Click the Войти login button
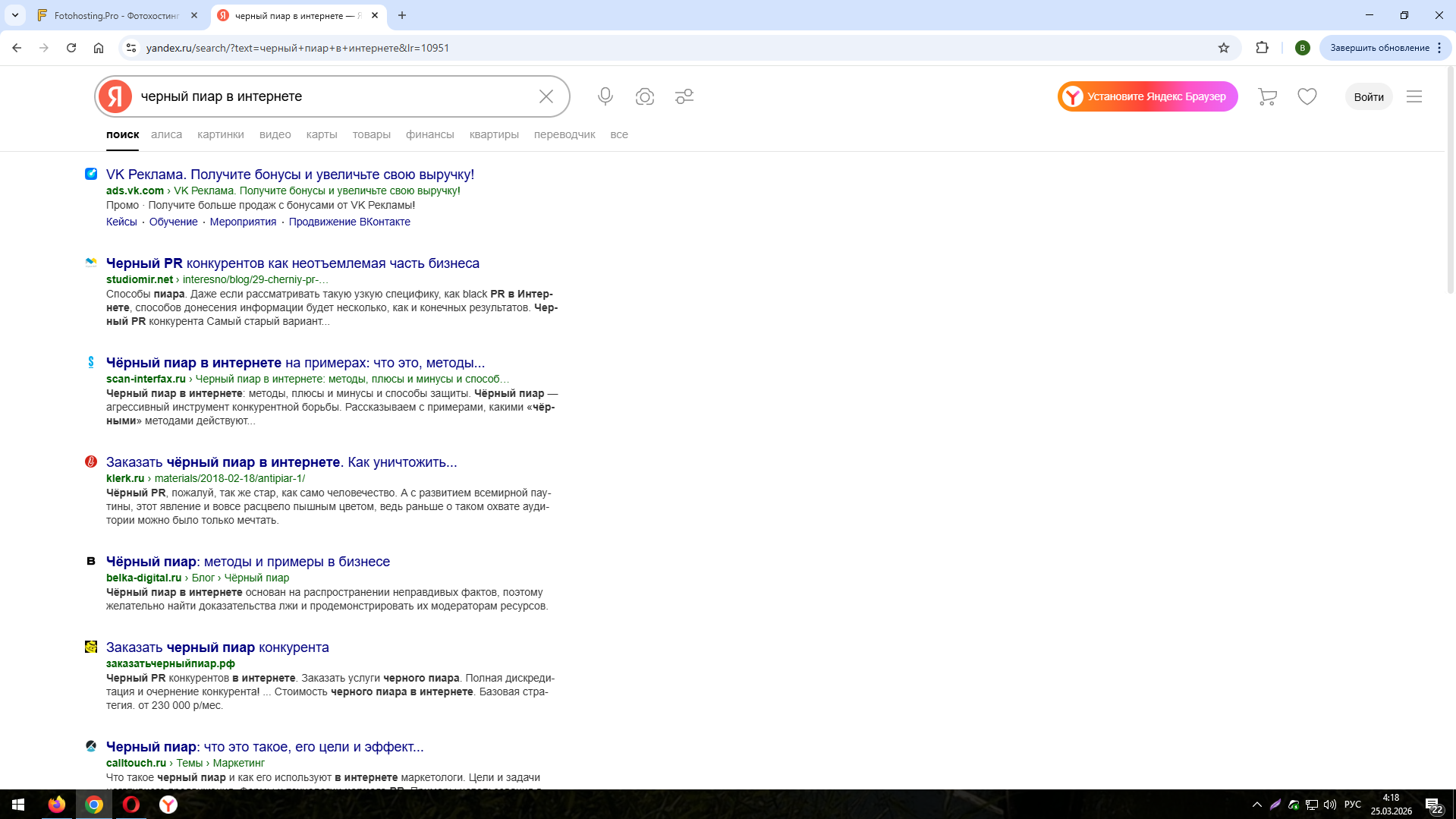Image resolution: width=1456 pixels, height=819 pixels. coord(1369,96)
